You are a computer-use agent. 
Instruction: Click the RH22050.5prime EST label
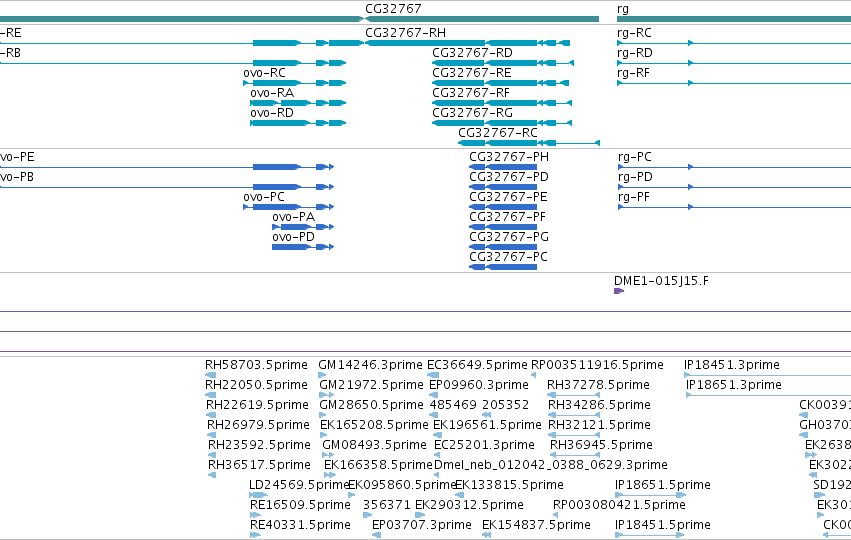(x=256, y=385)
